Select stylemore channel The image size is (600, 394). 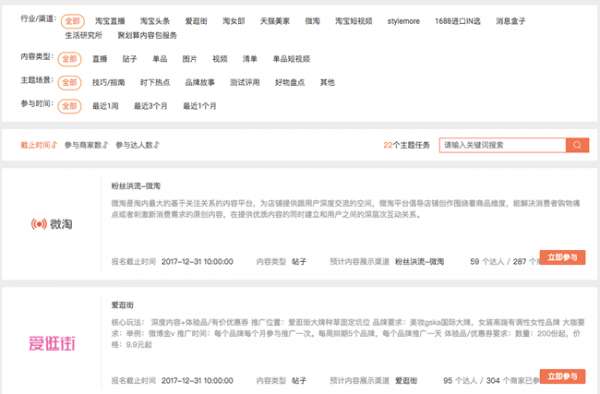point(403,21)
